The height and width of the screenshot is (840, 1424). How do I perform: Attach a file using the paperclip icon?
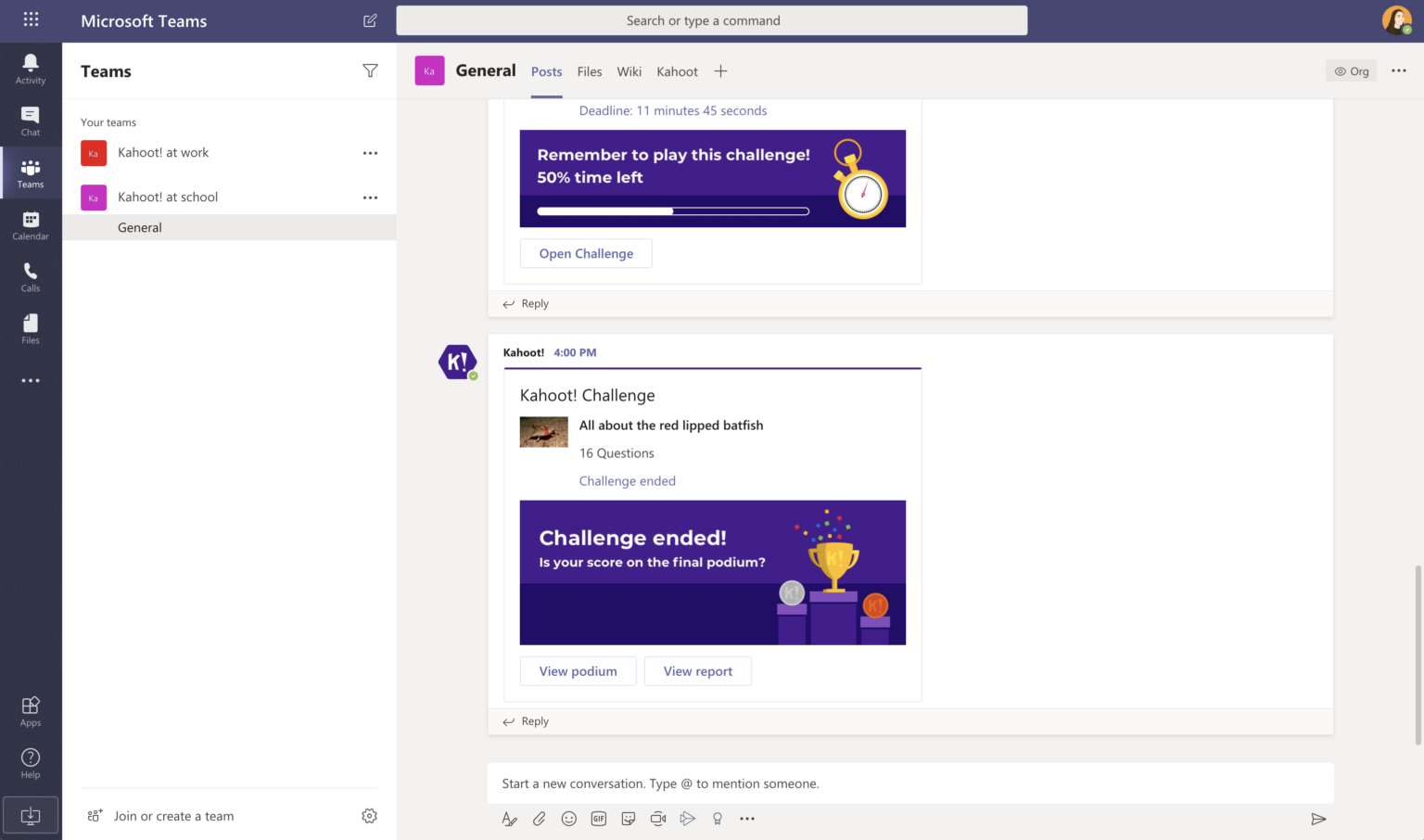coord(540,819)
